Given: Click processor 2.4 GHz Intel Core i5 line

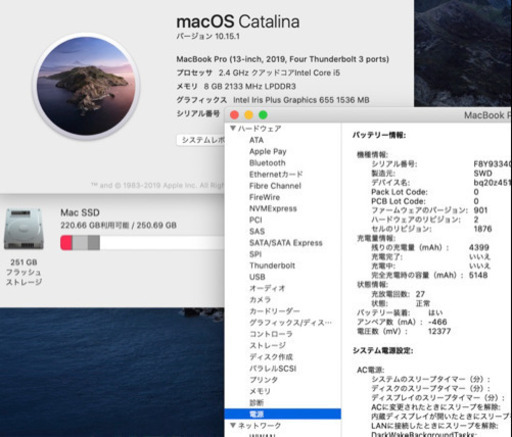Looking at the screenshot, I should [x=258, y=73].
